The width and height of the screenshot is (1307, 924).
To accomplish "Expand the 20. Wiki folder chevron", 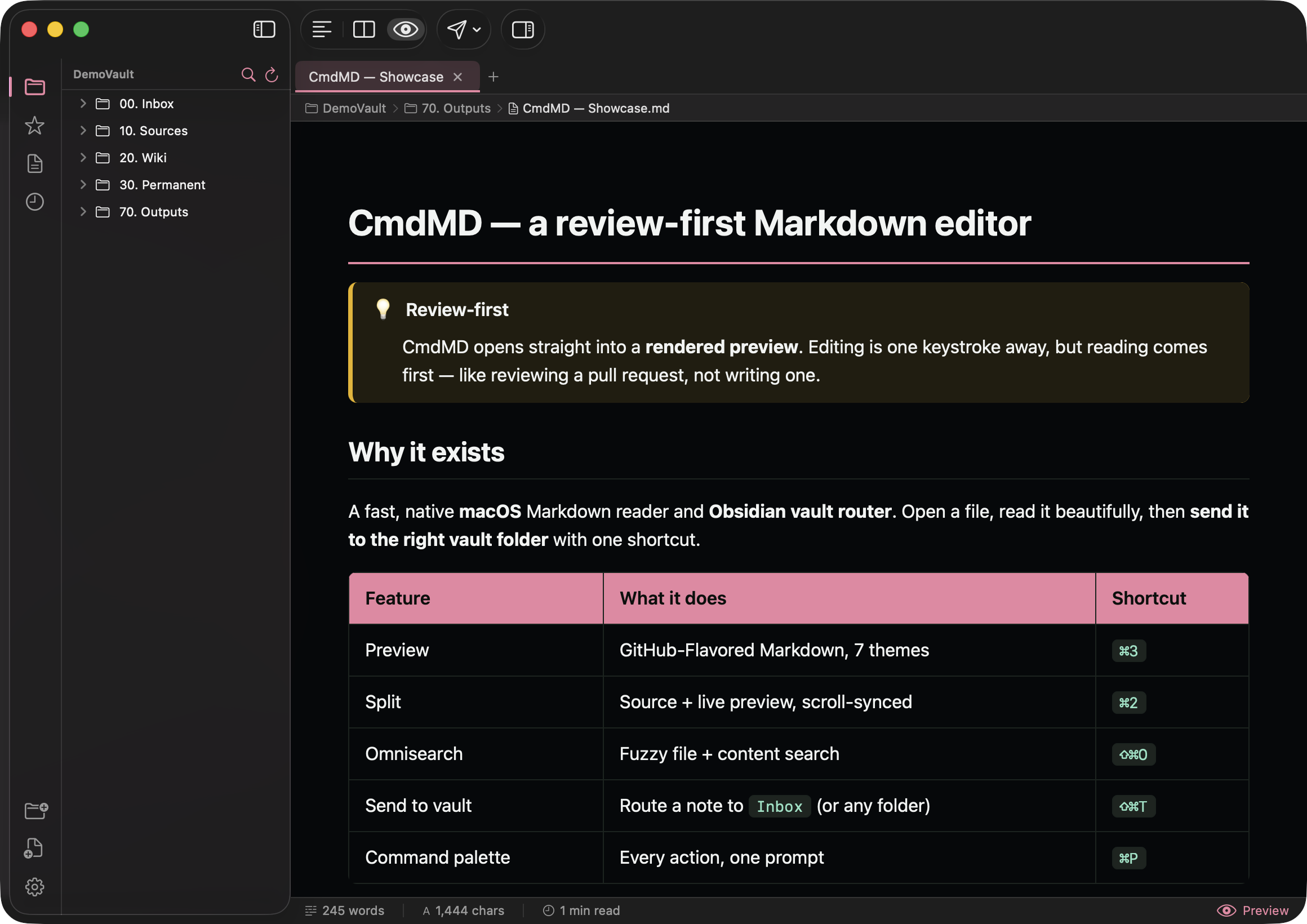I will pyautogui.click(x=83, y=157).
